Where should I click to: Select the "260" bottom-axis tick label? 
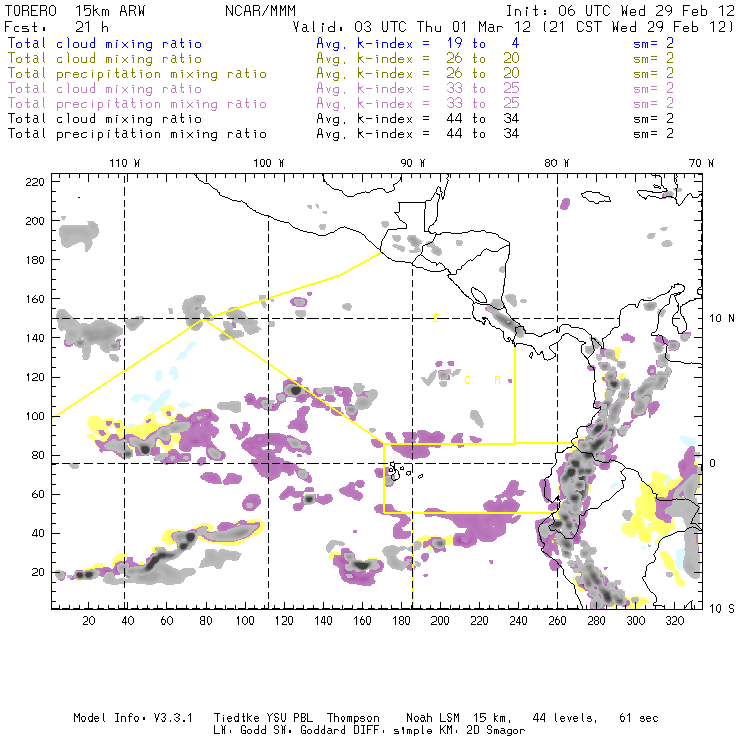557,621
